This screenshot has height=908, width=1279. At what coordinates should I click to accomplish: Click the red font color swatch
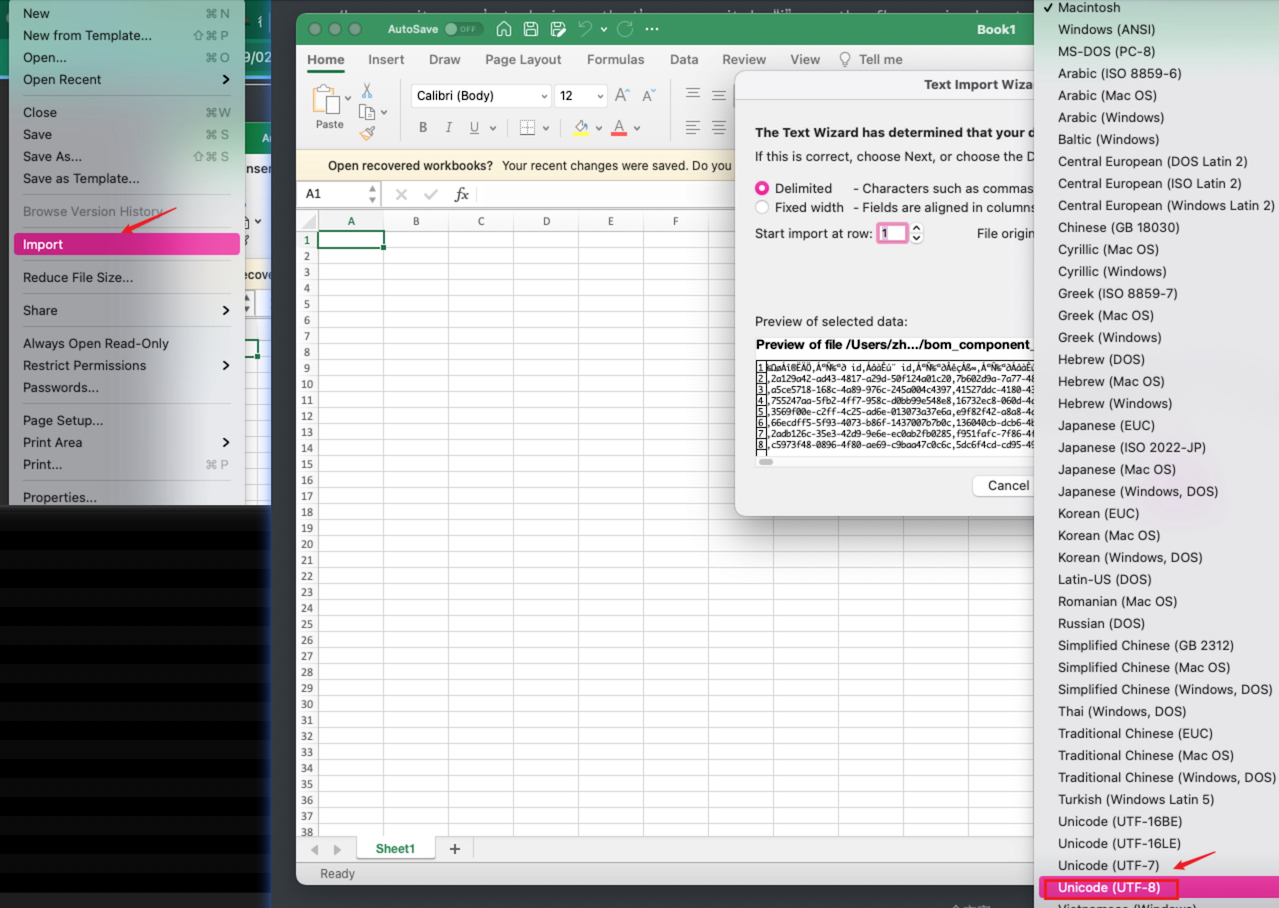click(x=619, y=127)
